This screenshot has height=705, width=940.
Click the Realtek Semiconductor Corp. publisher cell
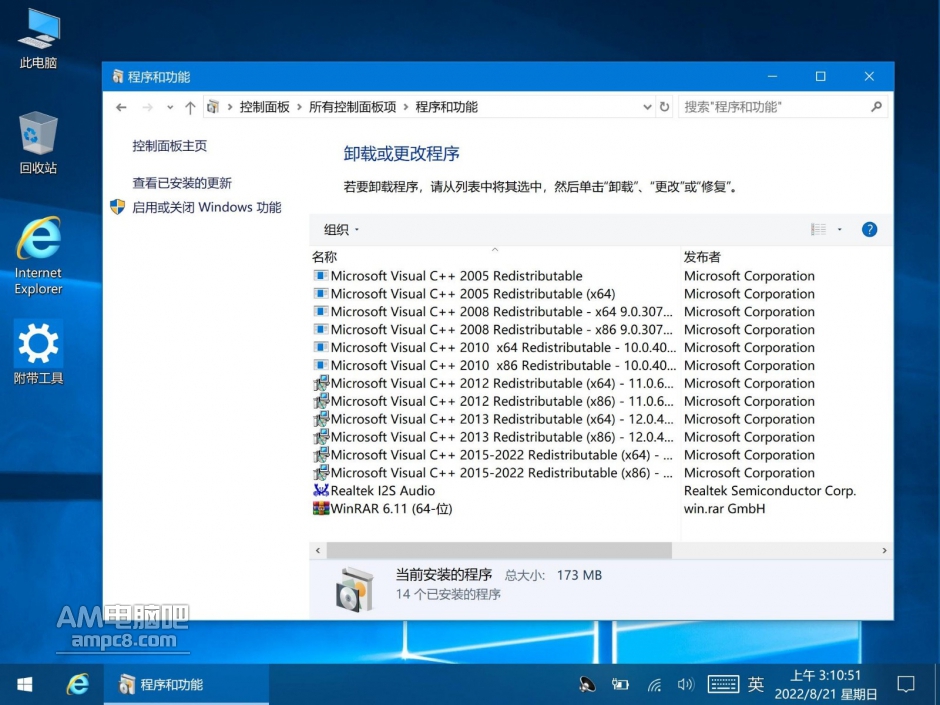(x=770, y=490)
